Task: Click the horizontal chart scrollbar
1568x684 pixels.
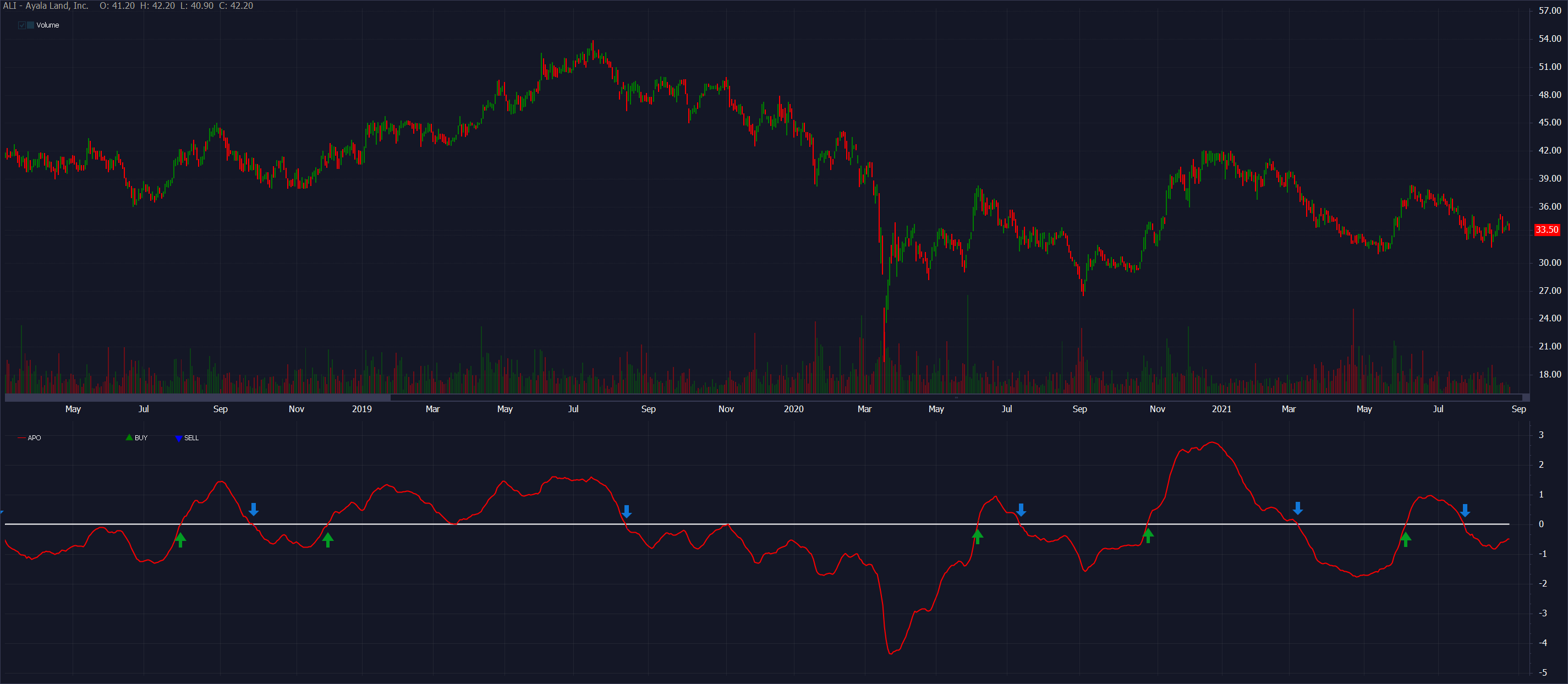Action: point(198,398)
